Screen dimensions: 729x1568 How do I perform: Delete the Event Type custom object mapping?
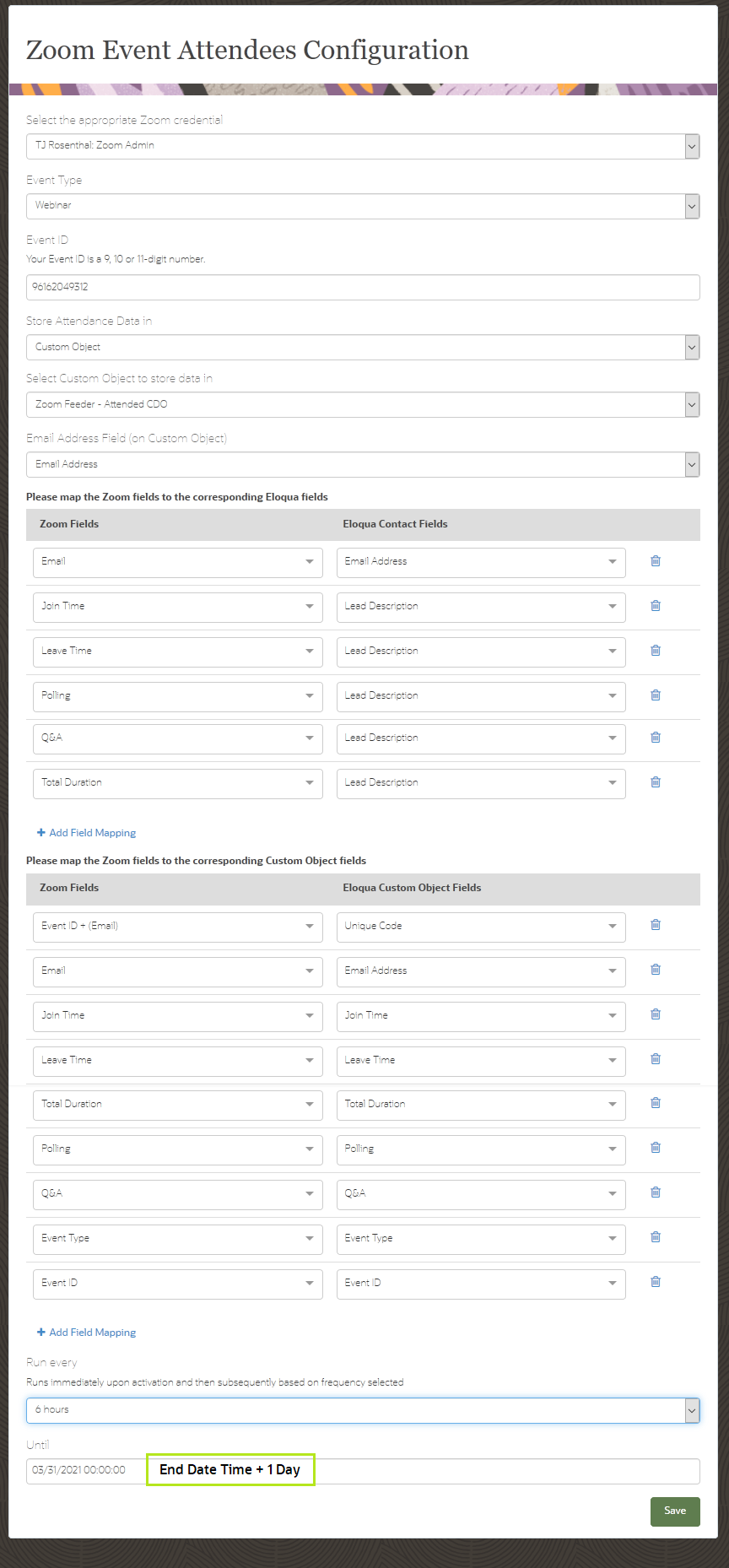[x=656, y=1237]
